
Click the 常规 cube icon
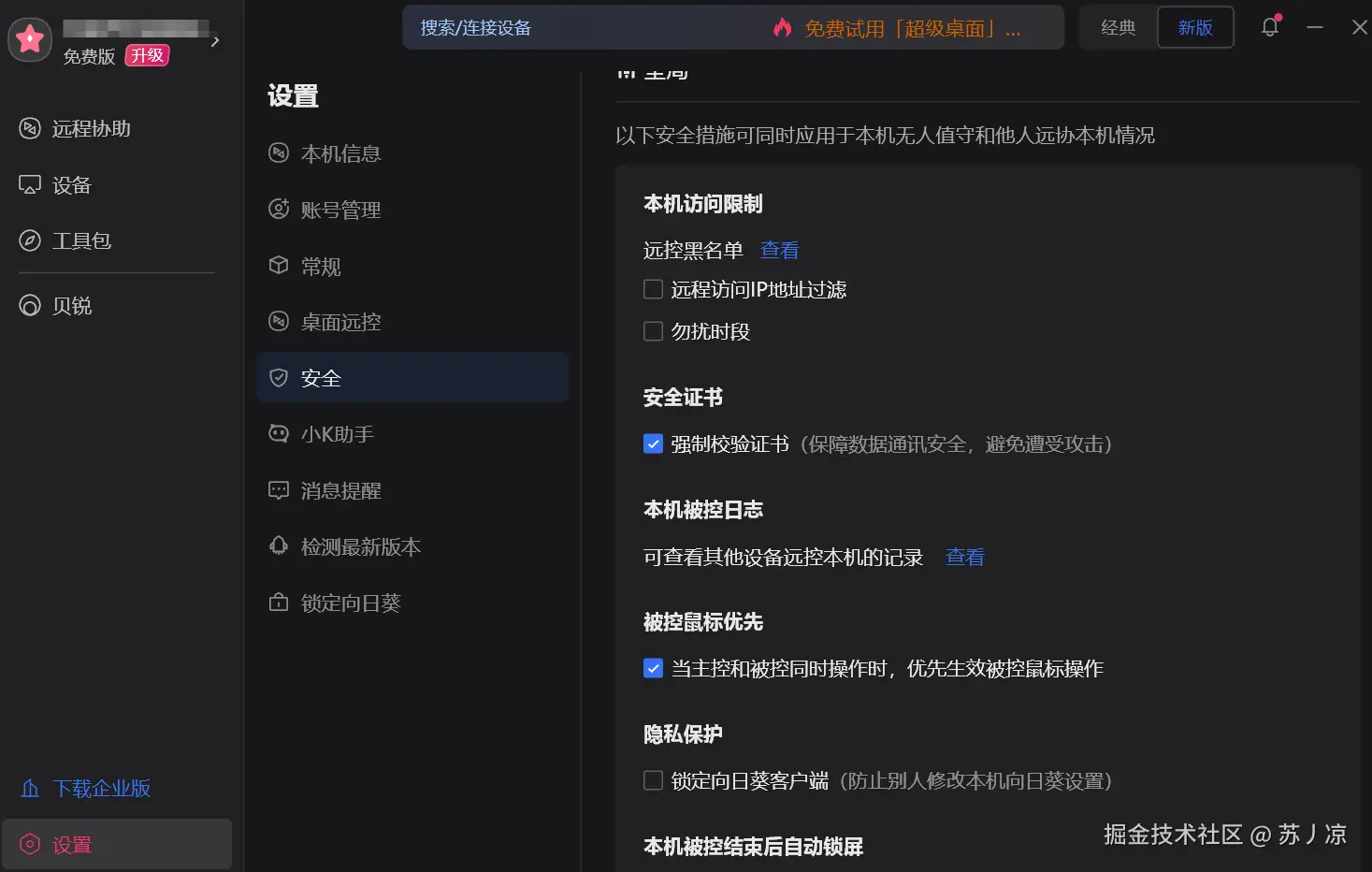point(279,265)
